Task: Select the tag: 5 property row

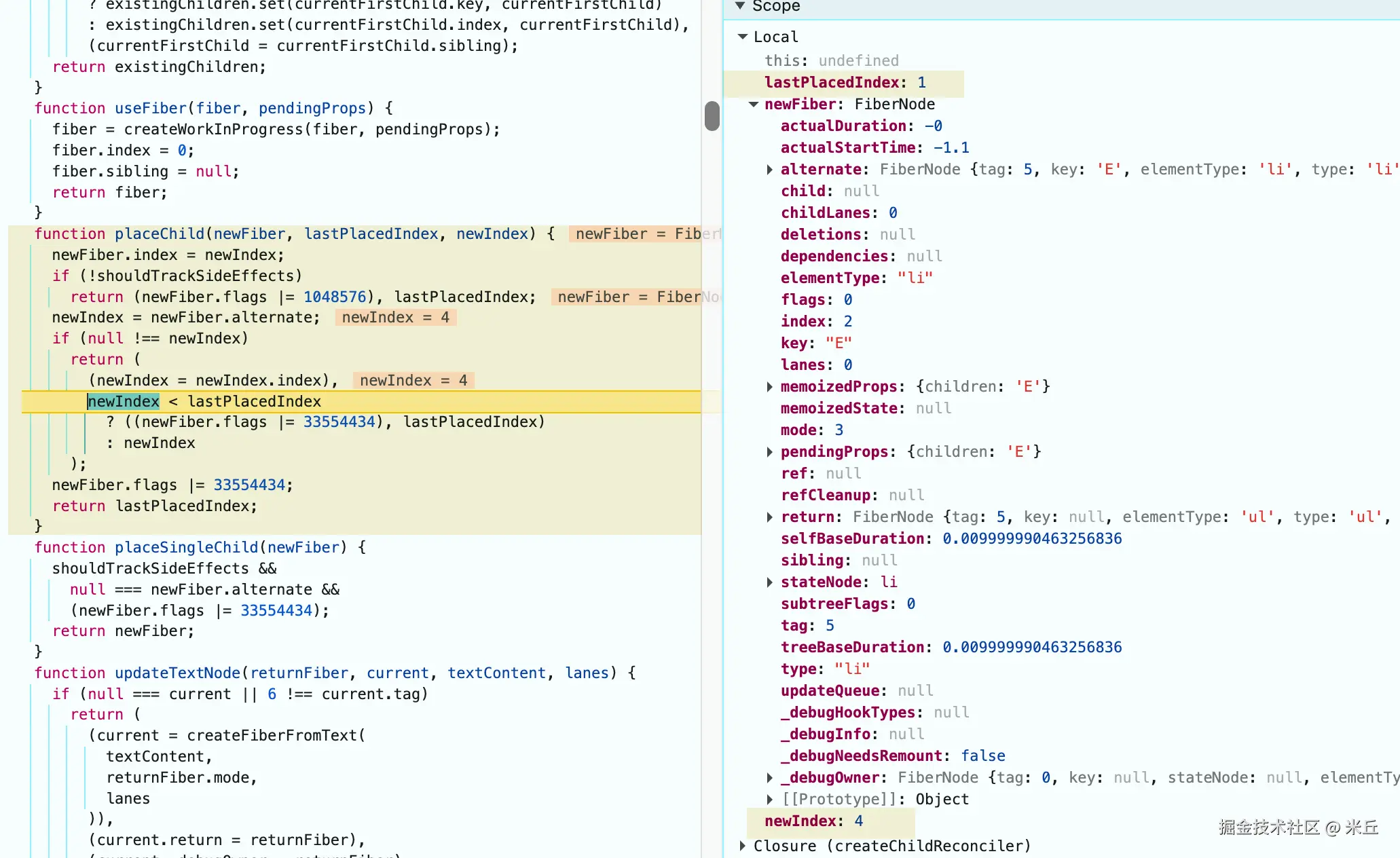Action: (x=807, y=626)
